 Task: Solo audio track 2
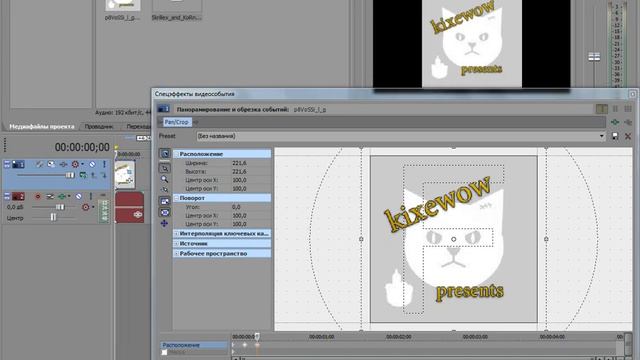[91, 197]
